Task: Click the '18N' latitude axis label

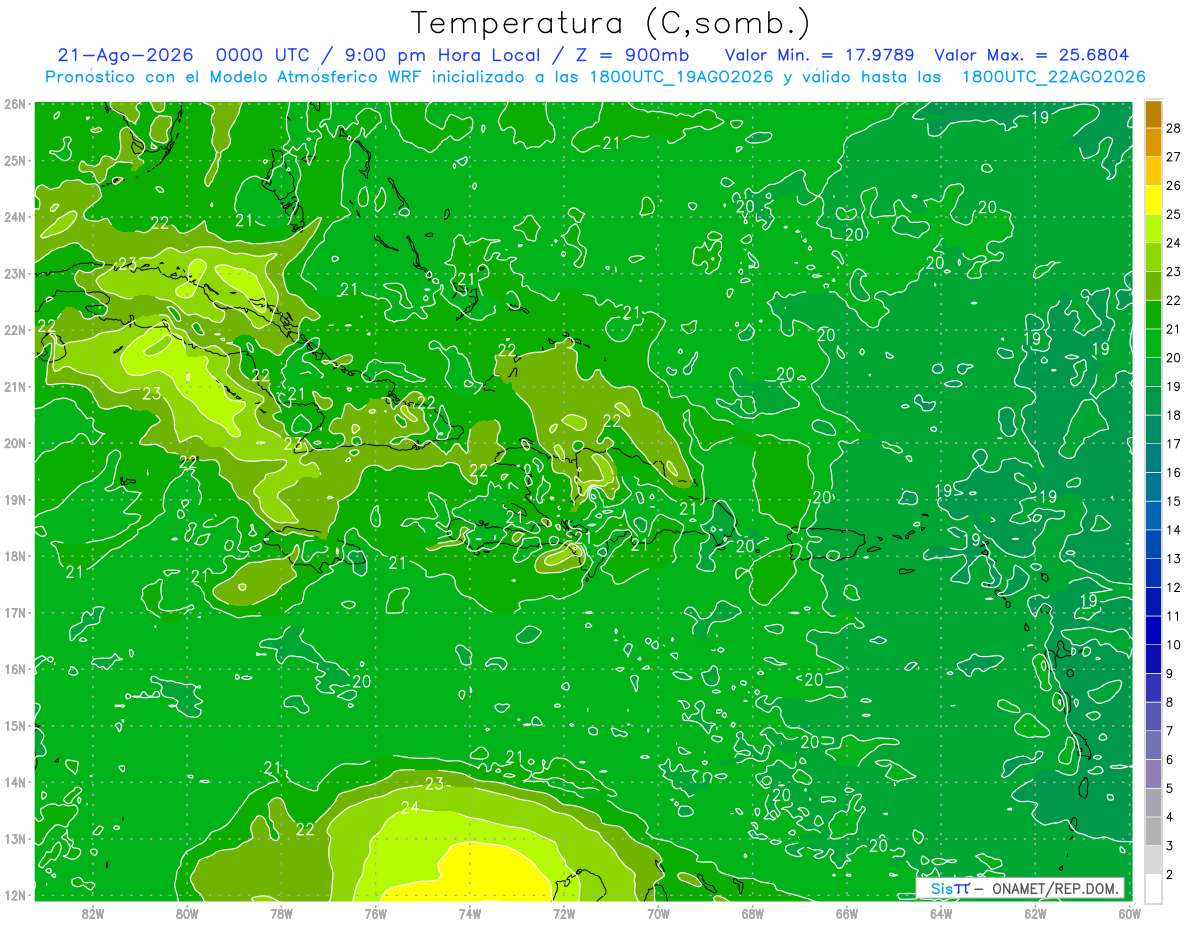Action: [15, 556]
